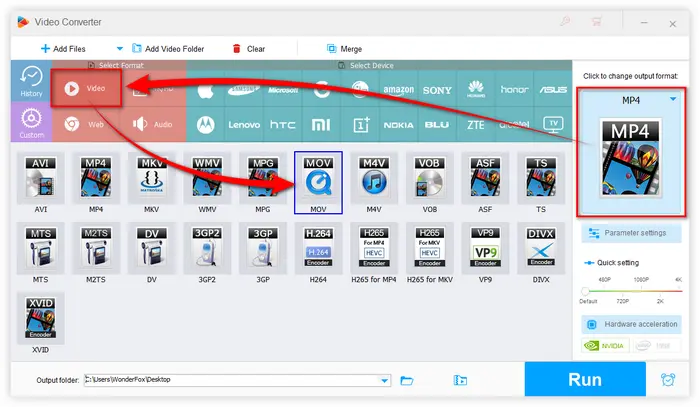
Task: Click Add Files button
Action: (63, 49)
